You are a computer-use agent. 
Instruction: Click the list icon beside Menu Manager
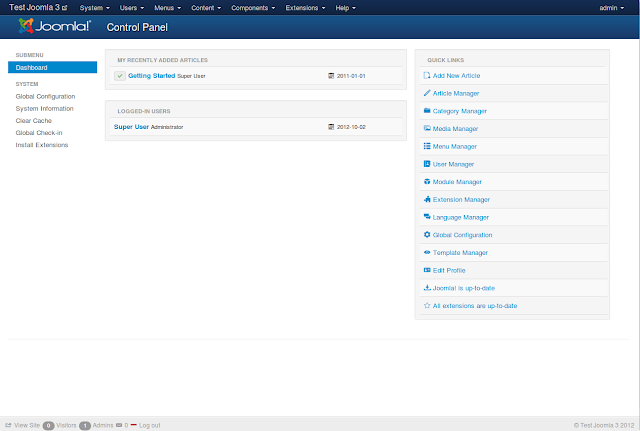[x=427, y=146]
